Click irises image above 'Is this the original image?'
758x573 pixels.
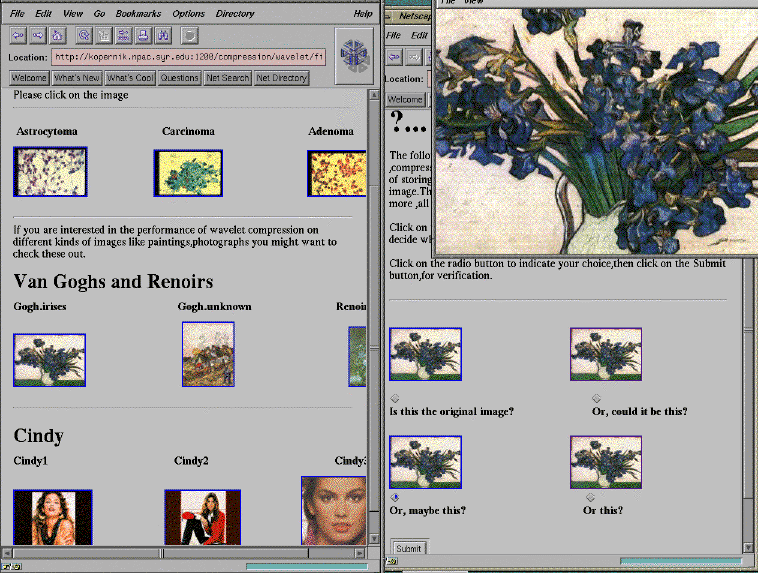[x=425, y=354]
